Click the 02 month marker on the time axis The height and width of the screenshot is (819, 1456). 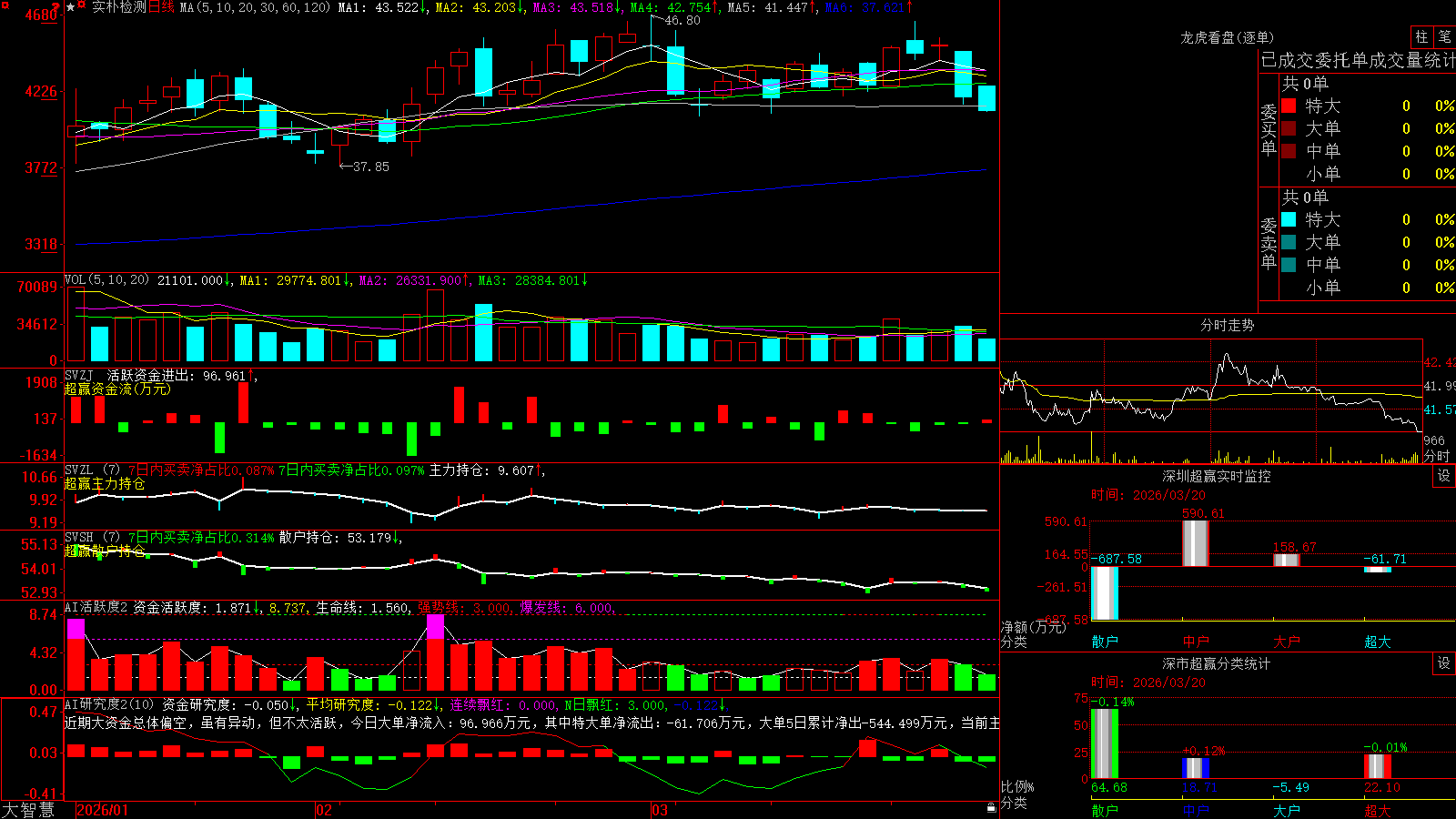coord(324,810)
